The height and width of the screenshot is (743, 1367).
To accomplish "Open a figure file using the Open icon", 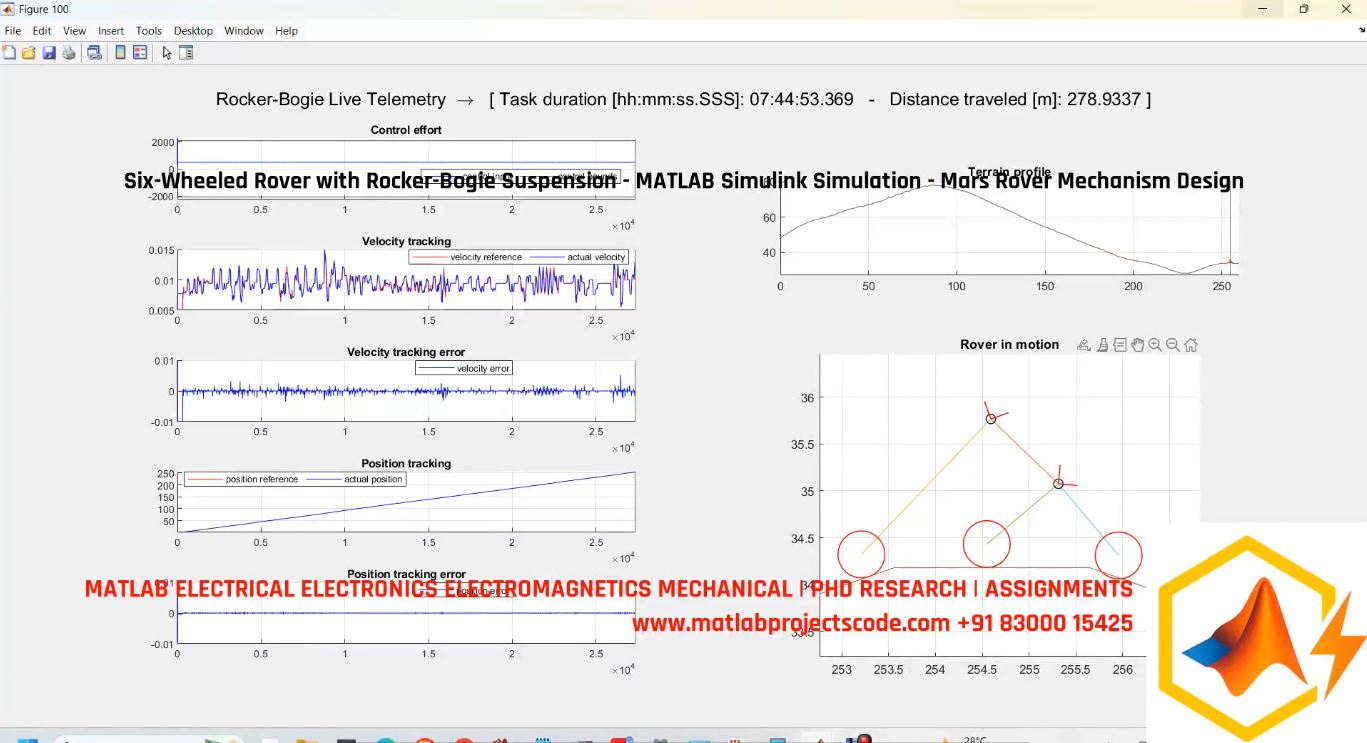I will (28, 51).
